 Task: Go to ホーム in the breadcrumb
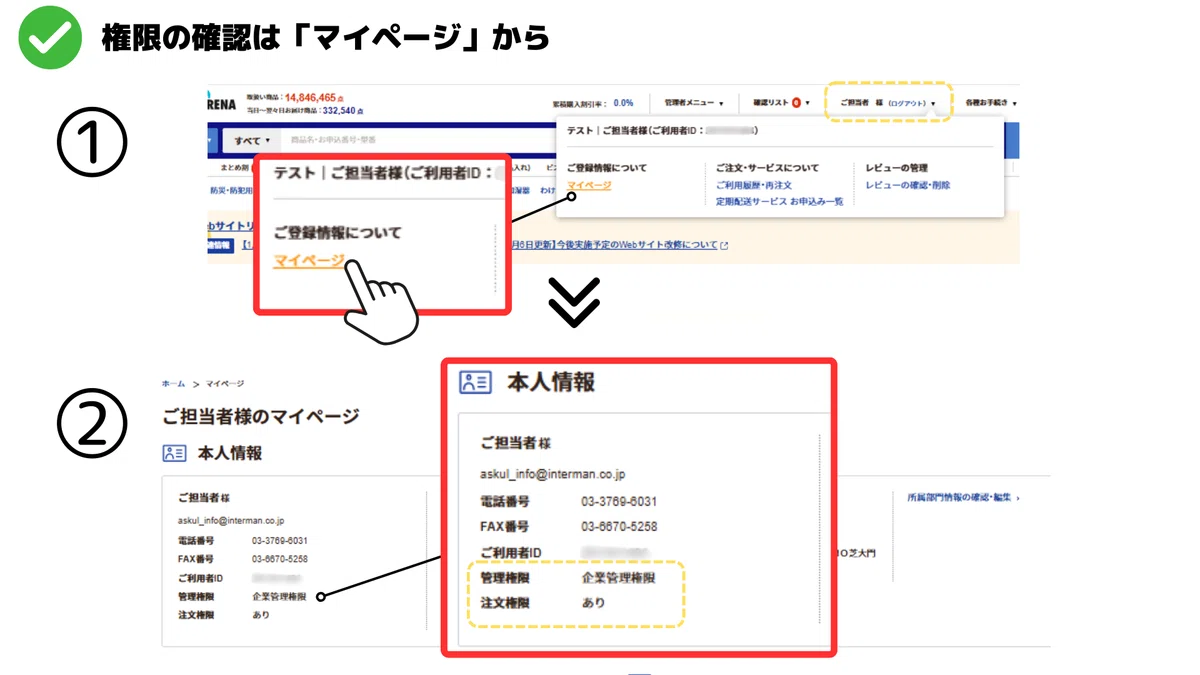click(173, 384)
